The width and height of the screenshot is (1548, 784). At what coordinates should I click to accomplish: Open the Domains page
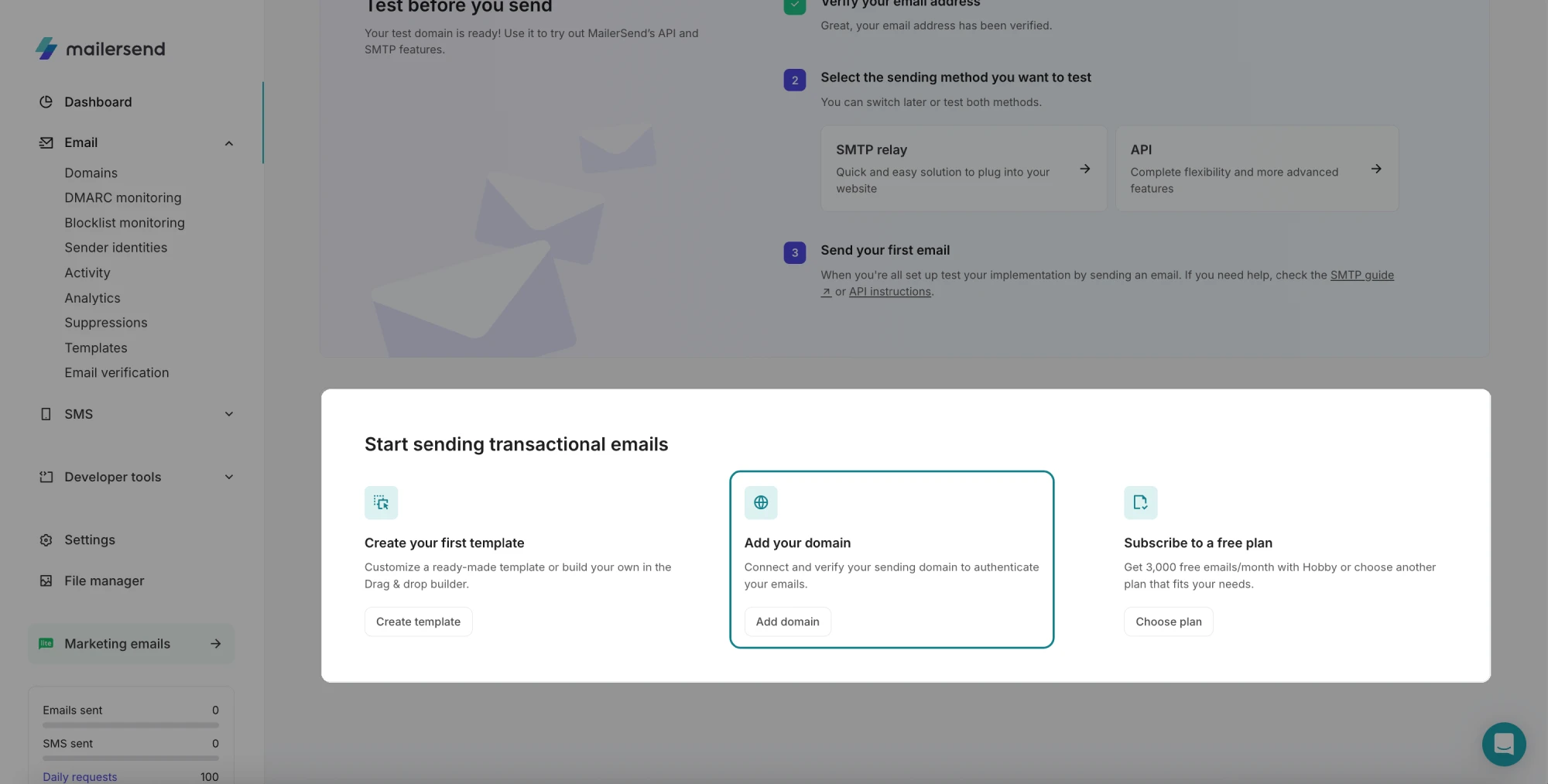91,173
